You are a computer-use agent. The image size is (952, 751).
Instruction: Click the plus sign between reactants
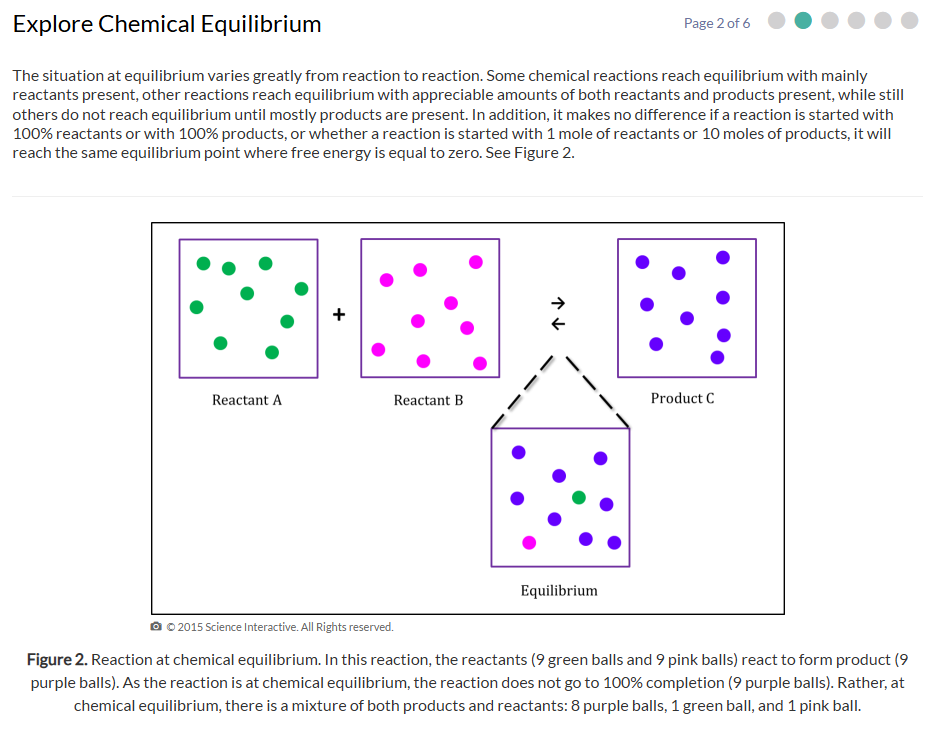[339, 314]
